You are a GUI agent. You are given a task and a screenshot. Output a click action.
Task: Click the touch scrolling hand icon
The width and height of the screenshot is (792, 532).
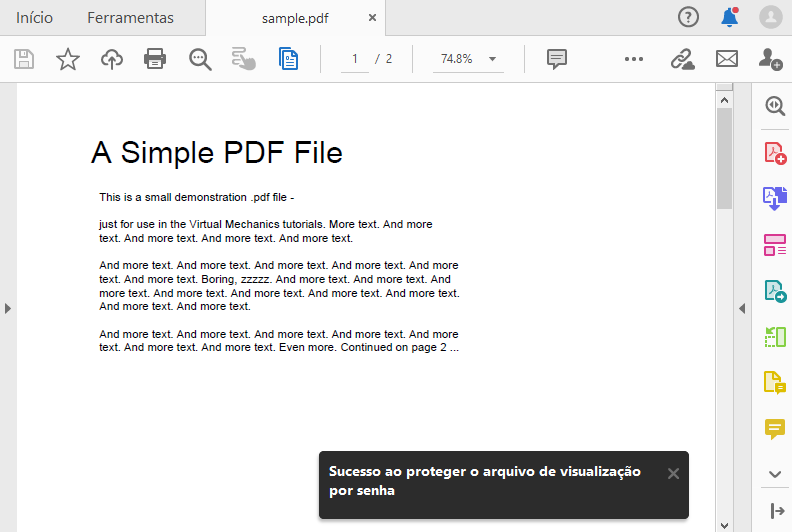tap(244, 59)
